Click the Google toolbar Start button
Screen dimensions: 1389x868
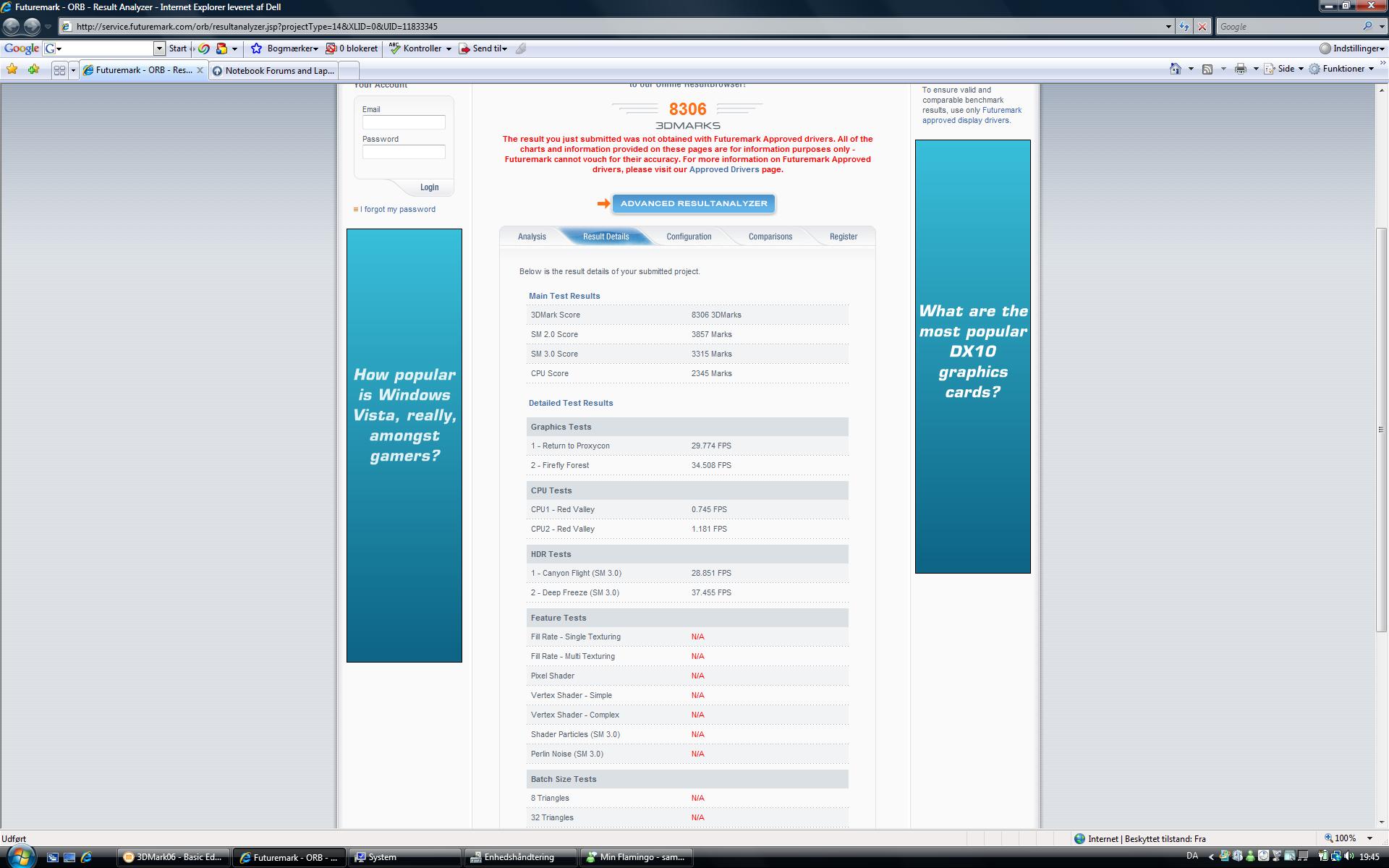tap(177, 48)
